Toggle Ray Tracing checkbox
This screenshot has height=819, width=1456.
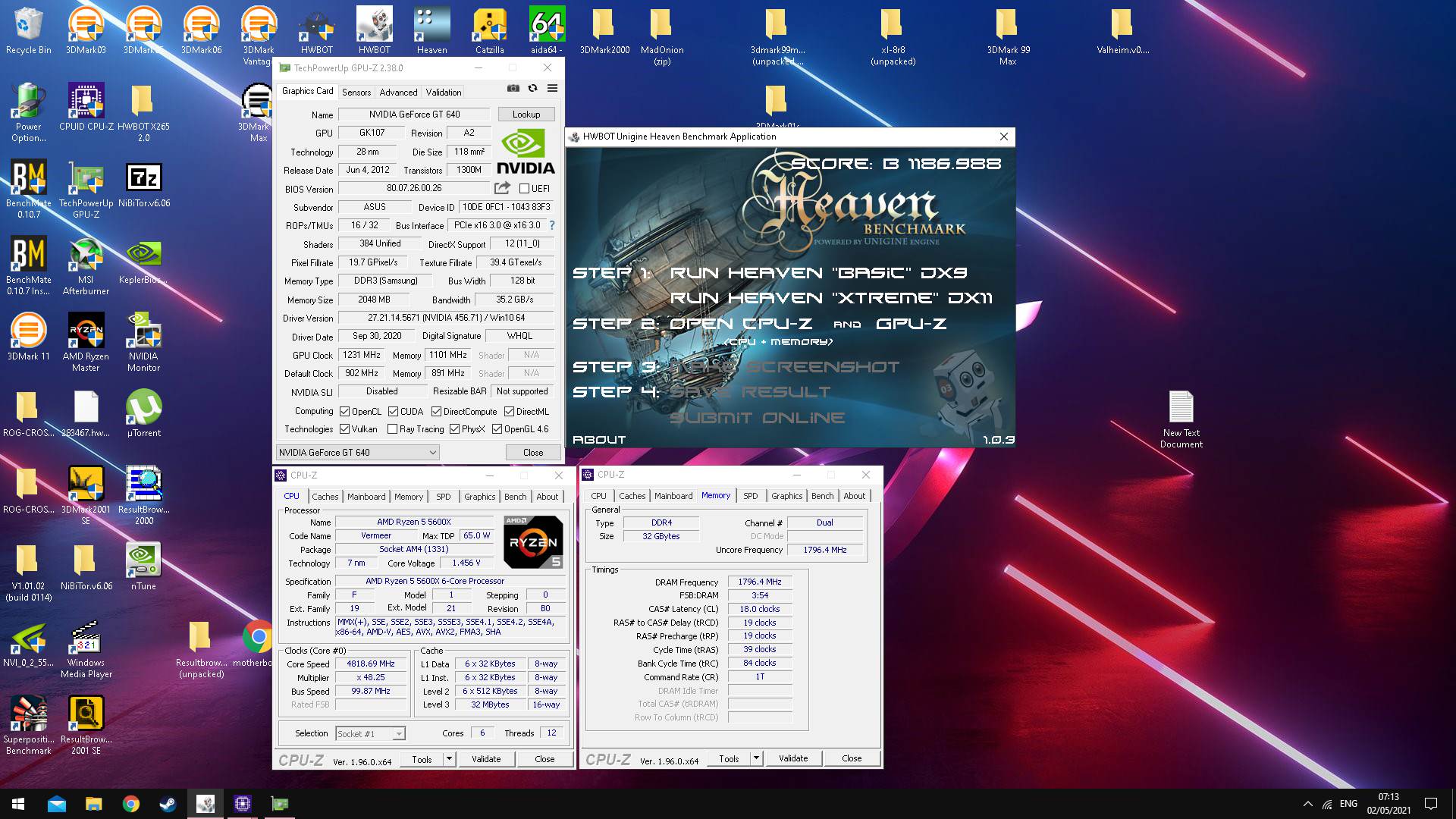pos(393,429)
